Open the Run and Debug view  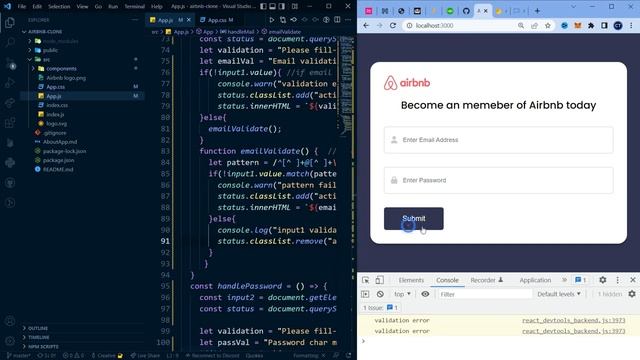[x=10, y=83]
